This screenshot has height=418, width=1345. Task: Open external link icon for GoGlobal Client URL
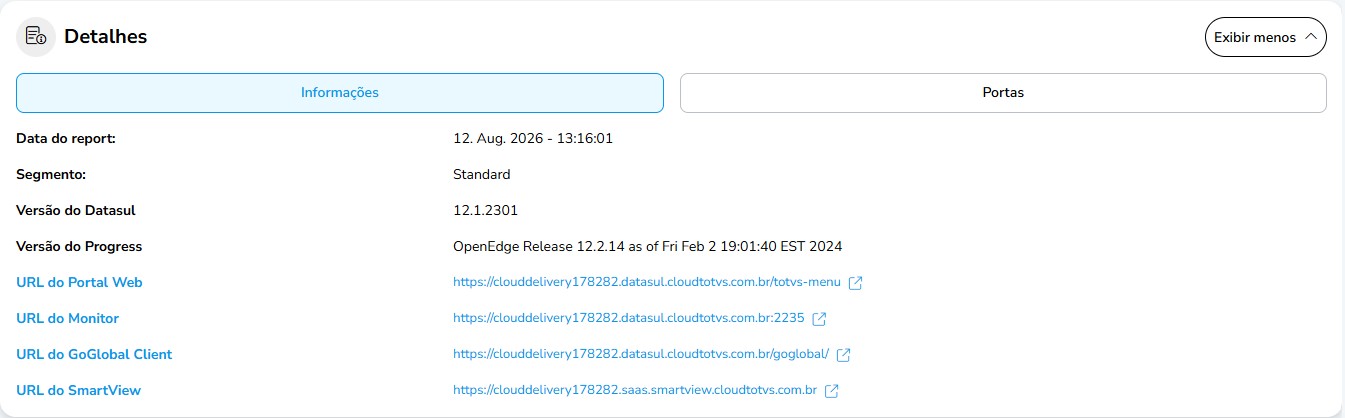click(843, 355)
